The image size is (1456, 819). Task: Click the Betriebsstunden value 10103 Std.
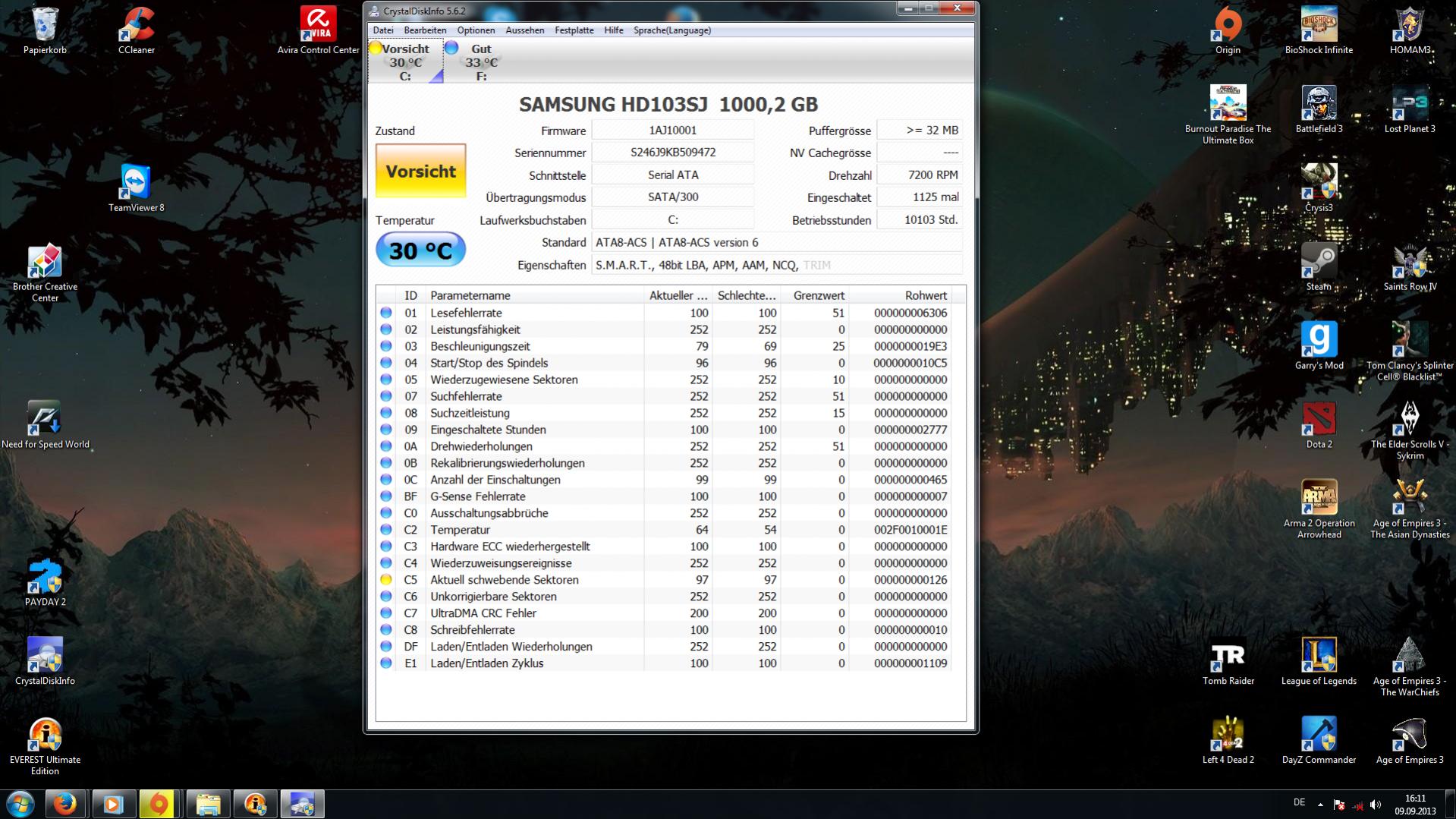click(x=920, y=220)
